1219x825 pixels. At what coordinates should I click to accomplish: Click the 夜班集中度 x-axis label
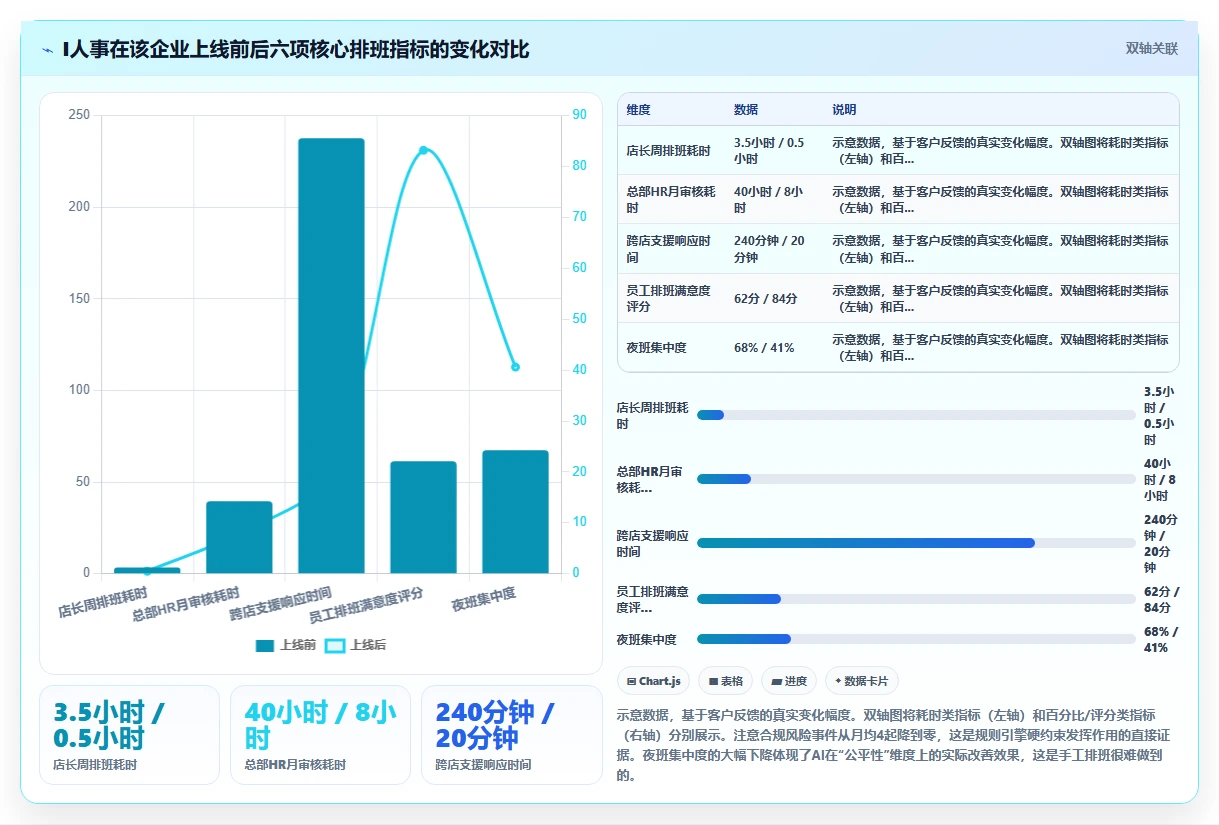coord(484,600)
